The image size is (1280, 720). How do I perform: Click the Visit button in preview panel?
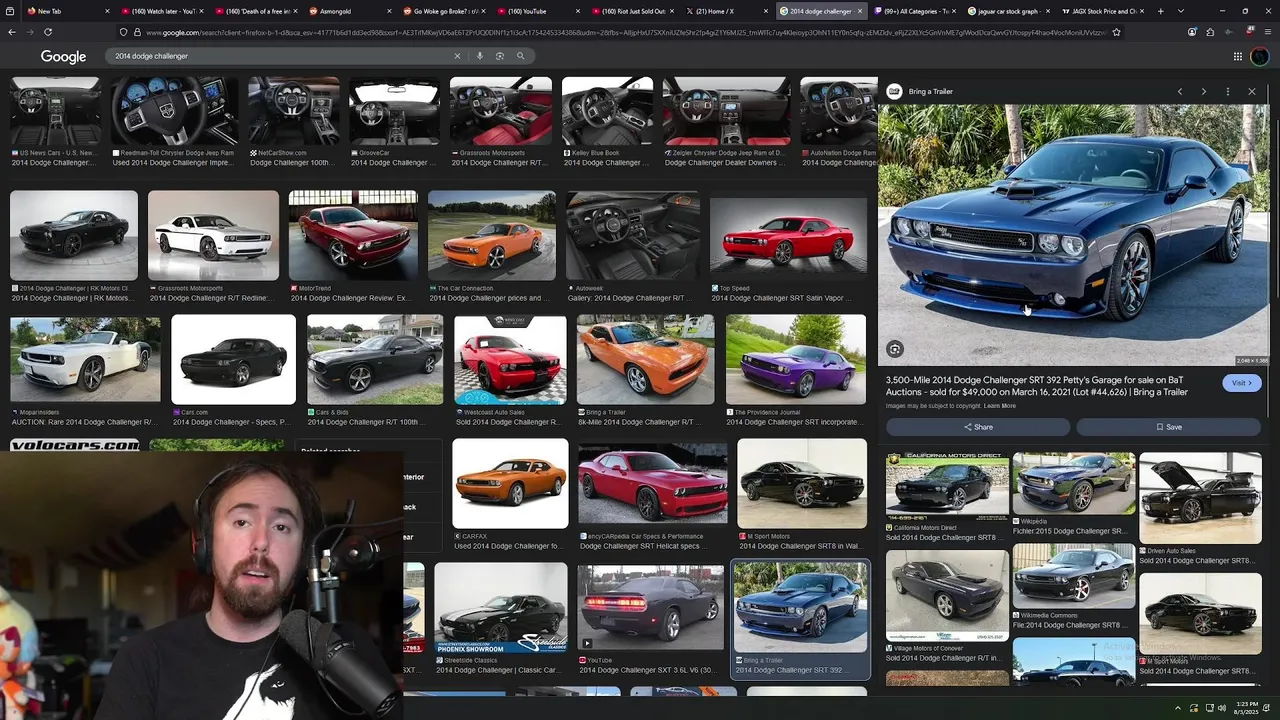[x=1241, y=383]
